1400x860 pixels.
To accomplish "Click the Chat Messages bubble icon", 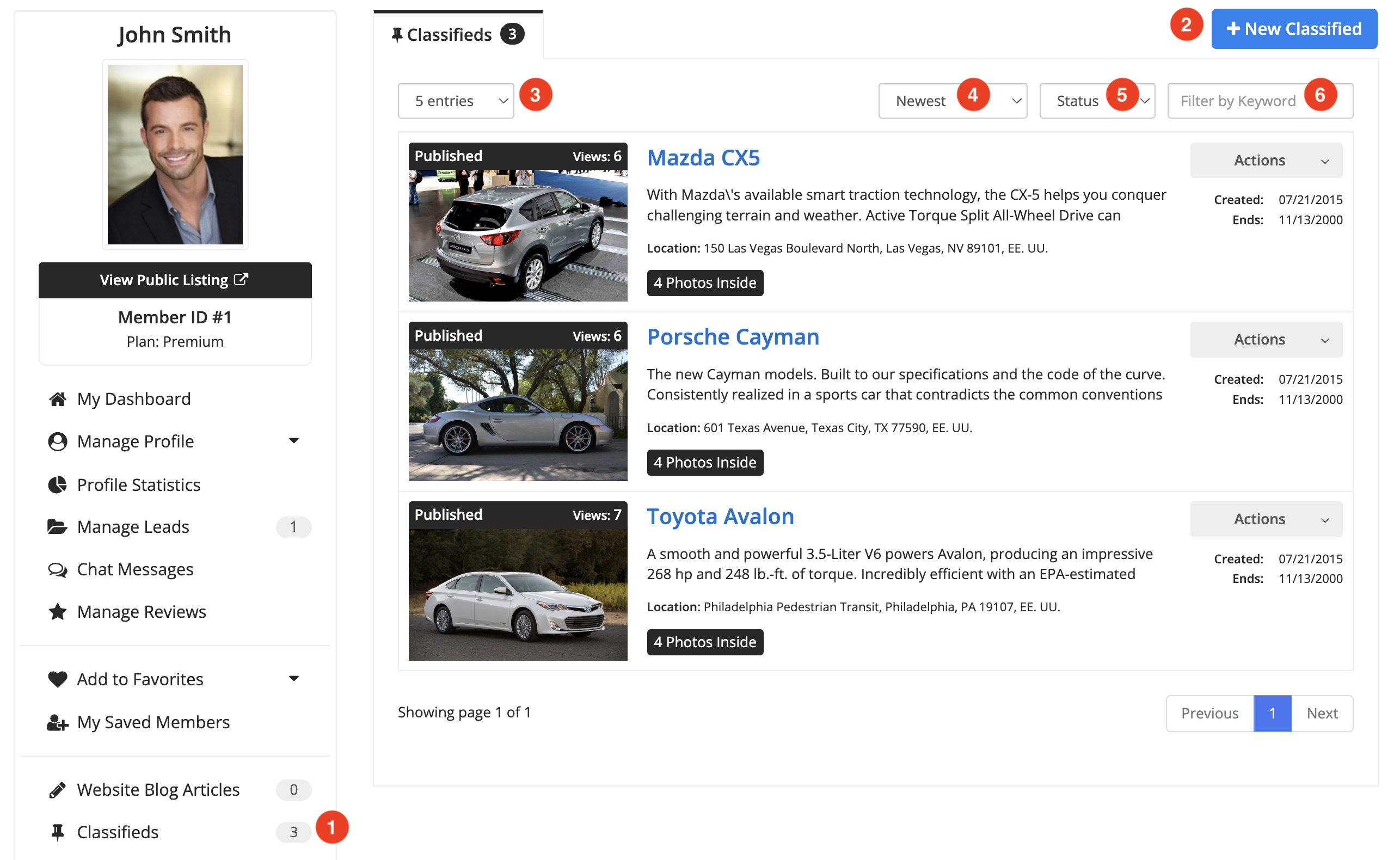I will pos(58,569).
